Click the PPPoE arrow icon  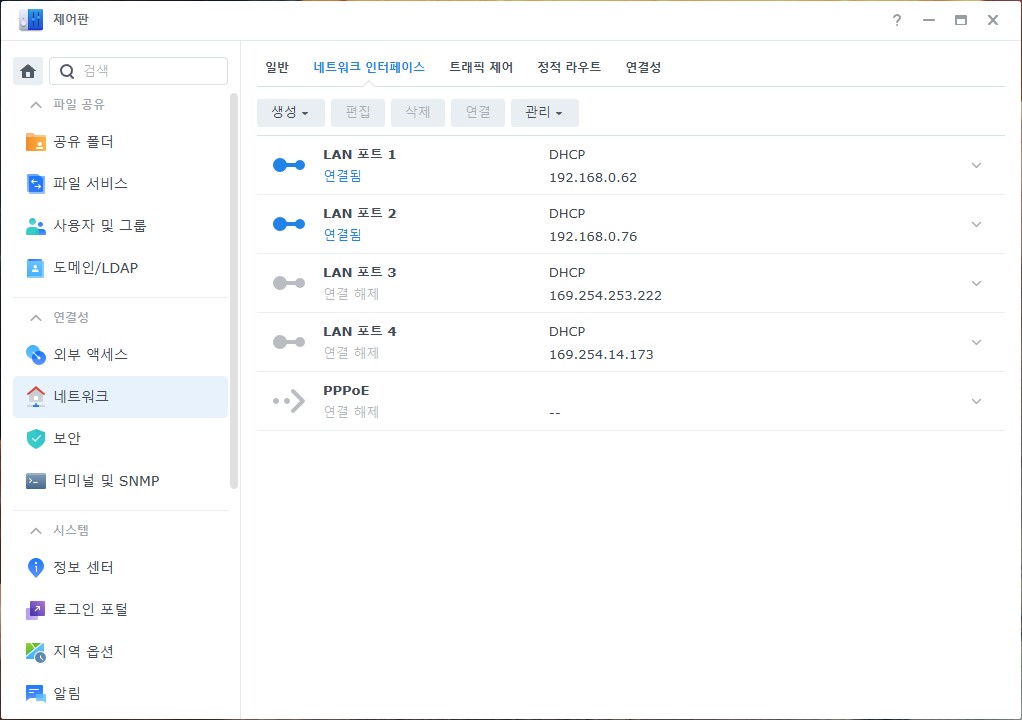pos(289,401)
